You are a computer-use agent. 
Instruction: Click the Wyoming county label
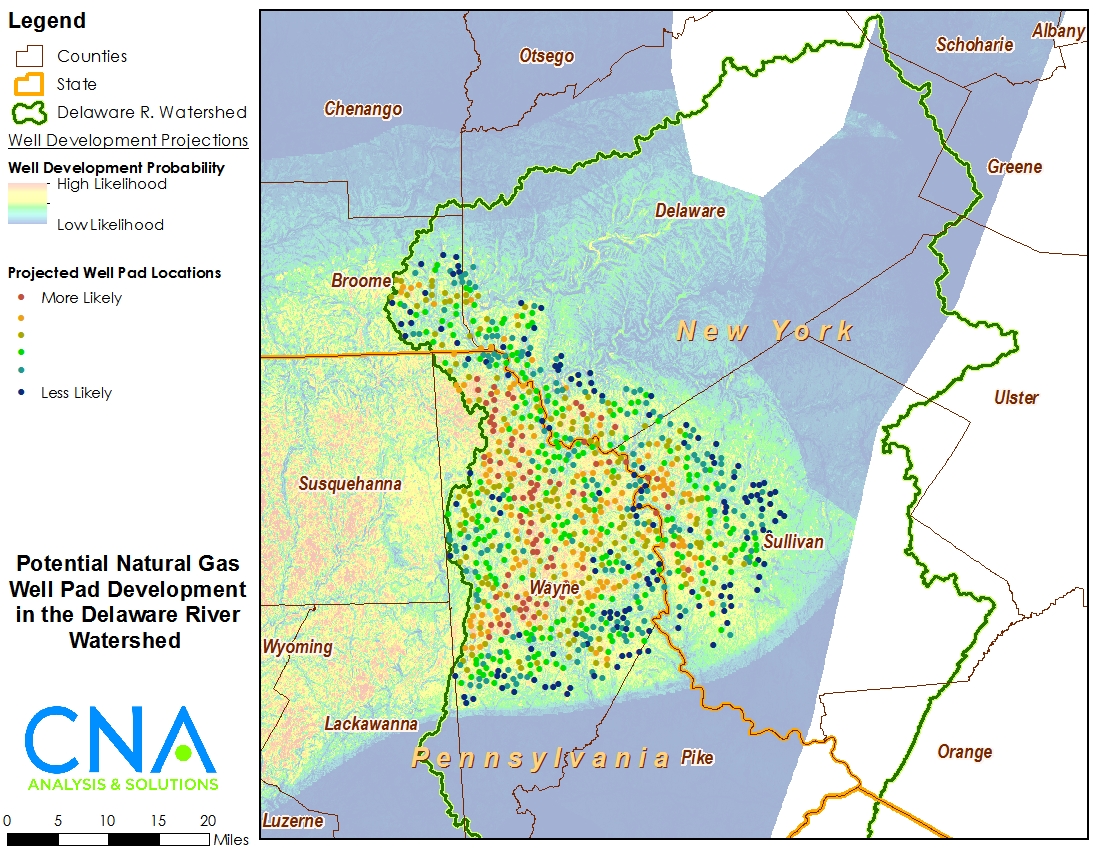(297, 647)
